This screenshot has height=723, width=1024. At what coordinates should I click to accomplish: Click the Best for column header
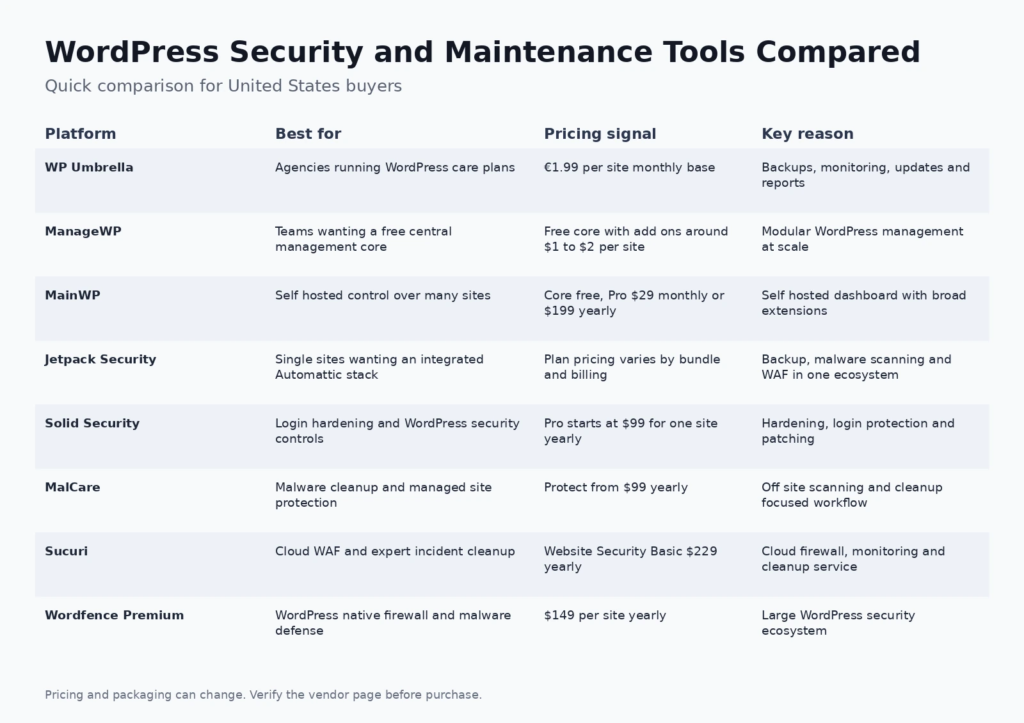pos(308,134)
